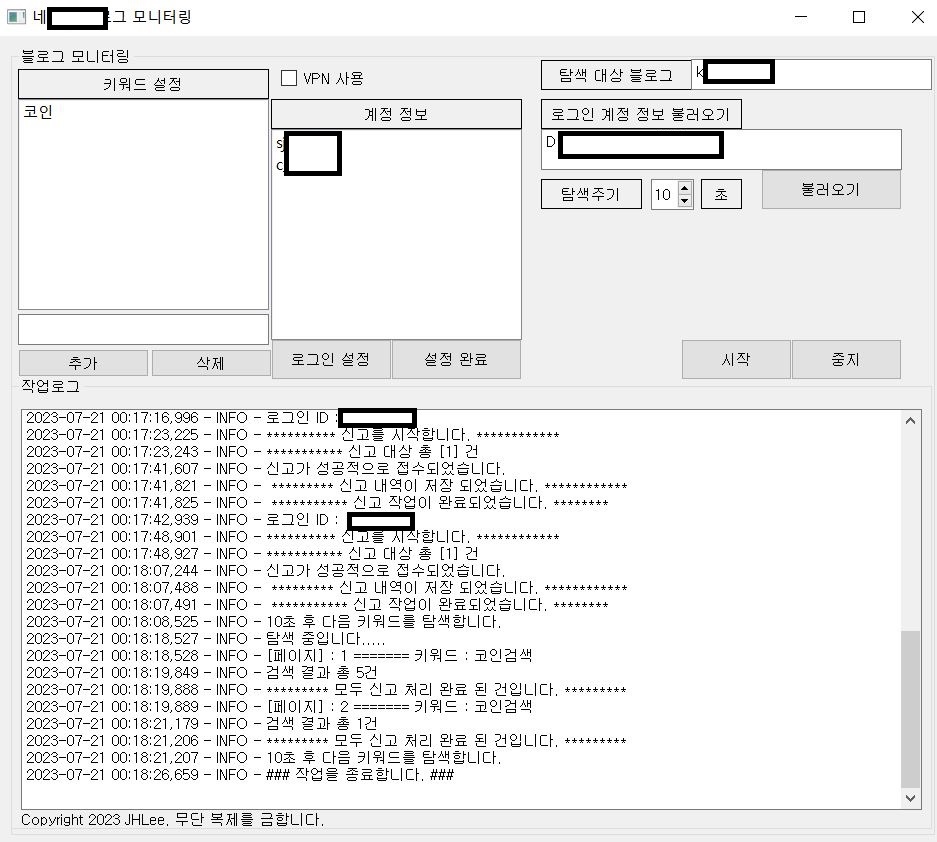
Task: Click 로그인 계정 정보 불러오기 button
Action: pyautogui.click(x=641, y=114)
